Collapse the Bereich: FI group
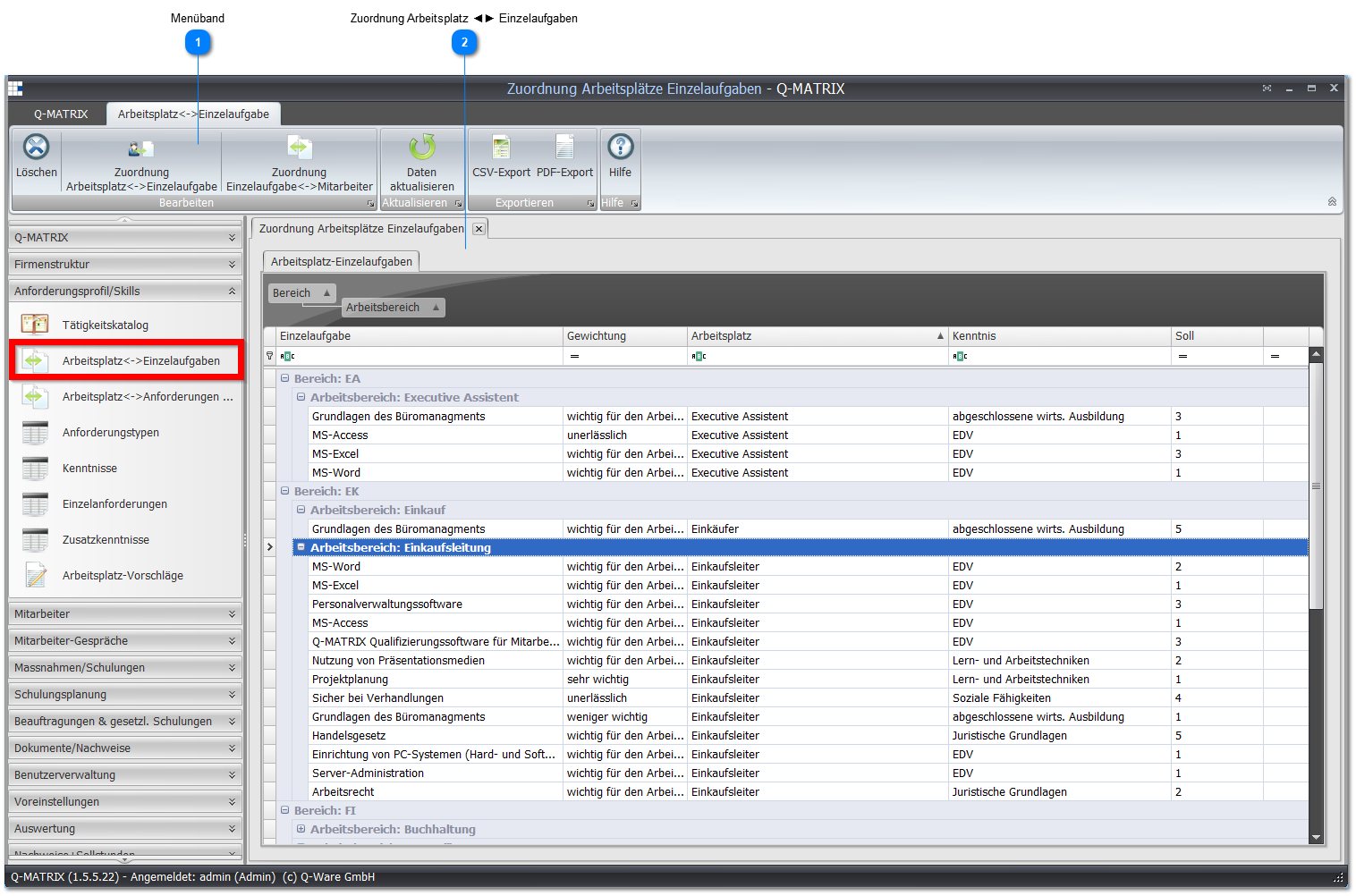Image resolution: width=1356 pixels, height=896 pixels. pyautogui.click(x=284, y=810)
